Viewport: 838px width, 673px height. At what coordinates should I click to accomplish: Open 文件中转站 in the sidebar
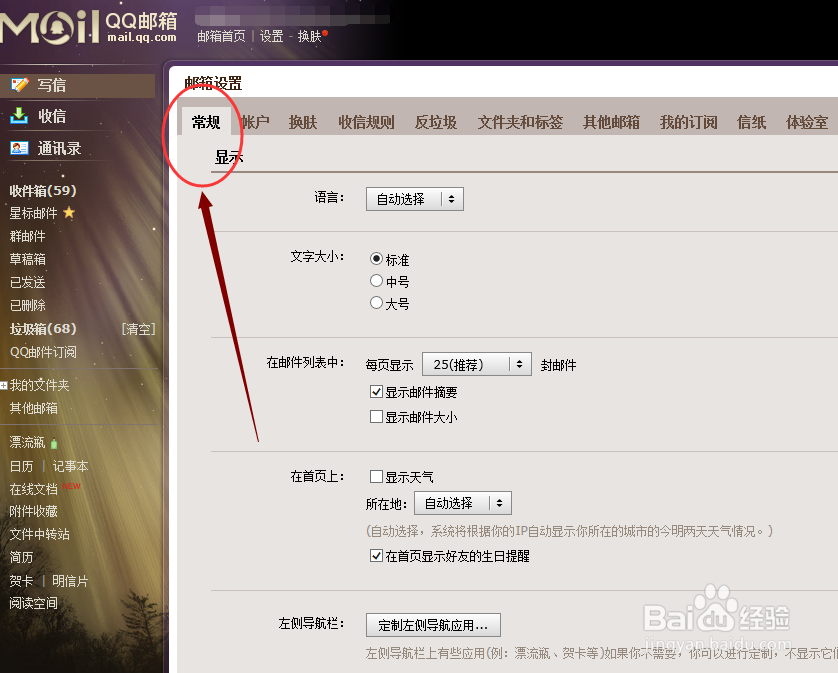(40, 534)
